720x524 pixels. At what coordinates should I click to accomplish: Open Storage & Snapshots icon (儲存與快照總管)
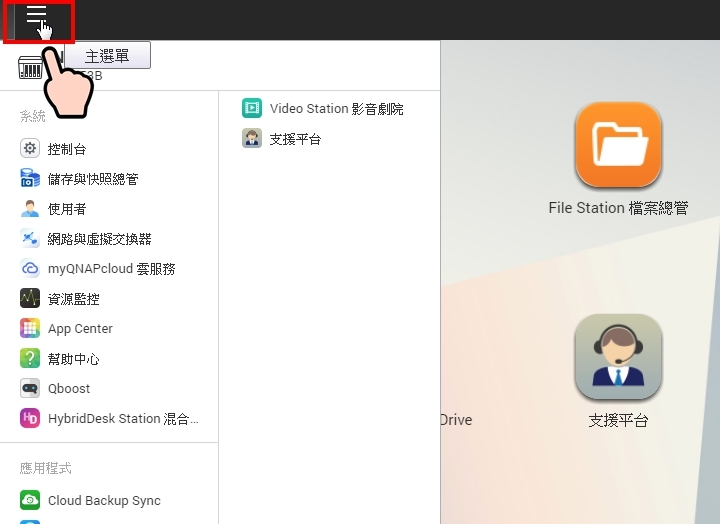coord(30,178)
